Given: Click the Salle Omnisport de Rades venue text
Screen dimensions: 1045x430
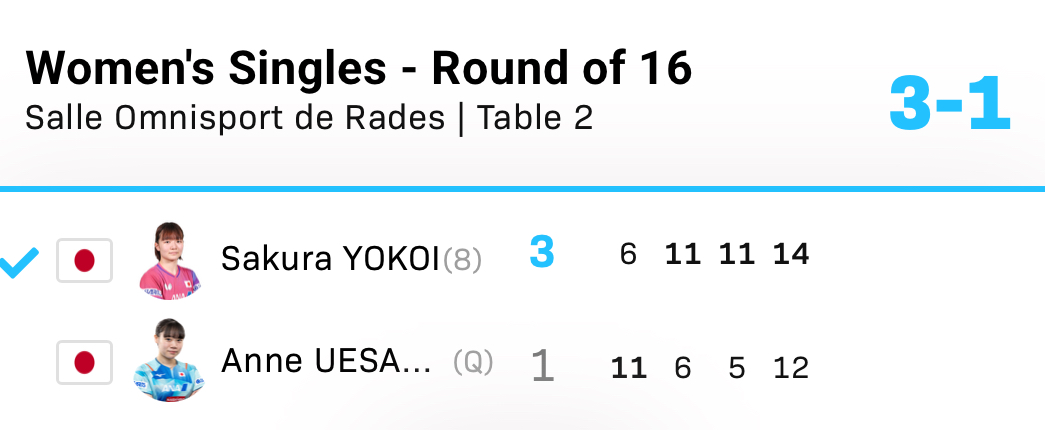Looking at the screenshot, I should click(x=234, y=118).
